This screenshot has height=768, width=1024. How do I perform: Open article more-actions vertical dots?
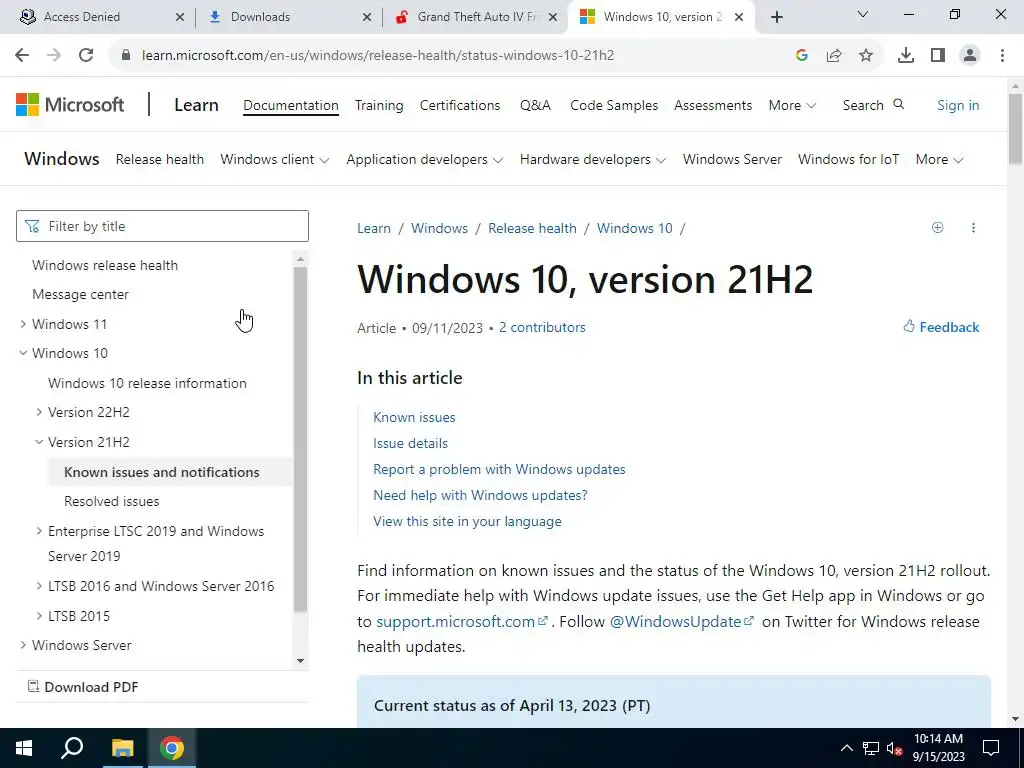(x=973, y=227)
